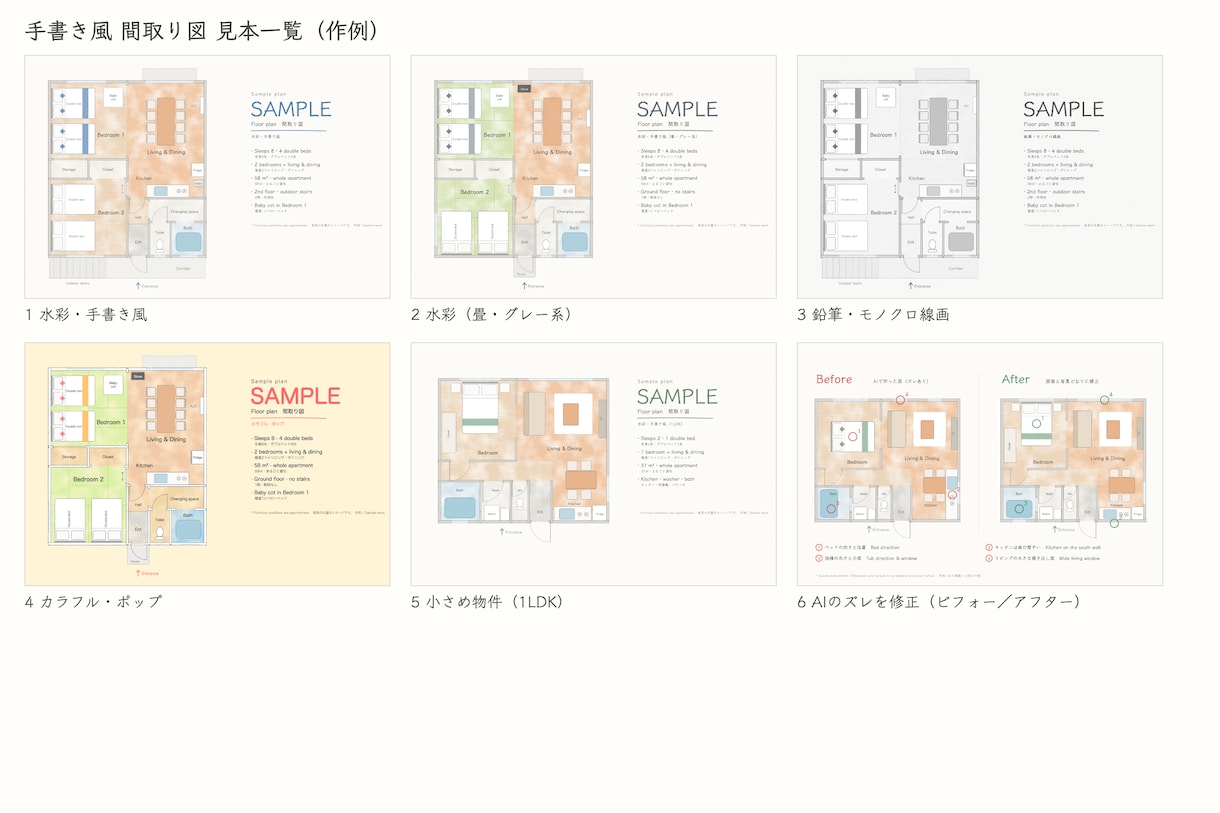Click green circle 4 at the After top wall
The height and width of the screenshot is (813, 1220).
tap(1104, 399)
